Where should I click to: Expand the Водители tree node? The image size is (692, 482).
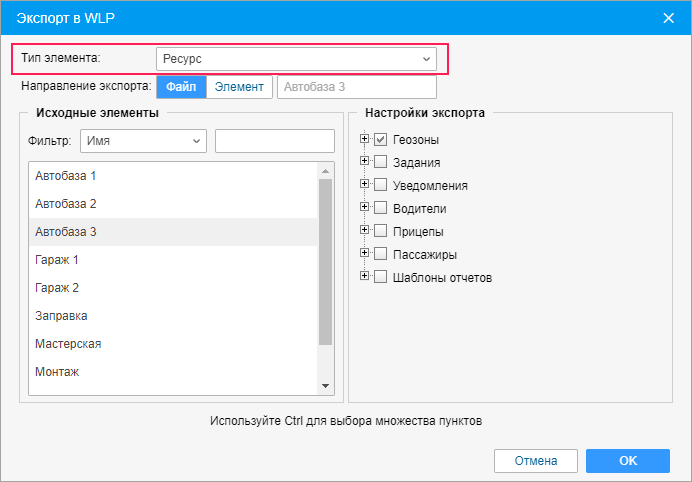click(365, 208)
